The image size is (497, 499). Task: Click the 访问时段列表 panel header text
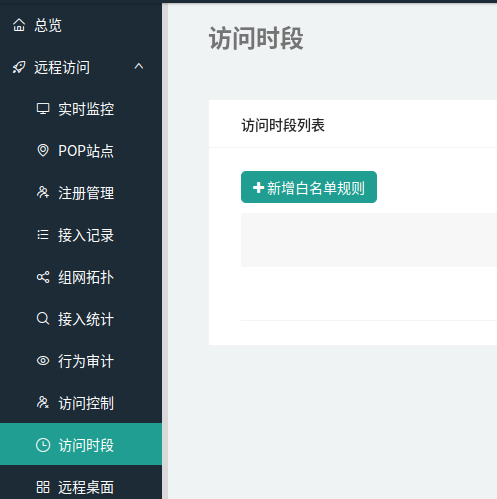point(283,125)
